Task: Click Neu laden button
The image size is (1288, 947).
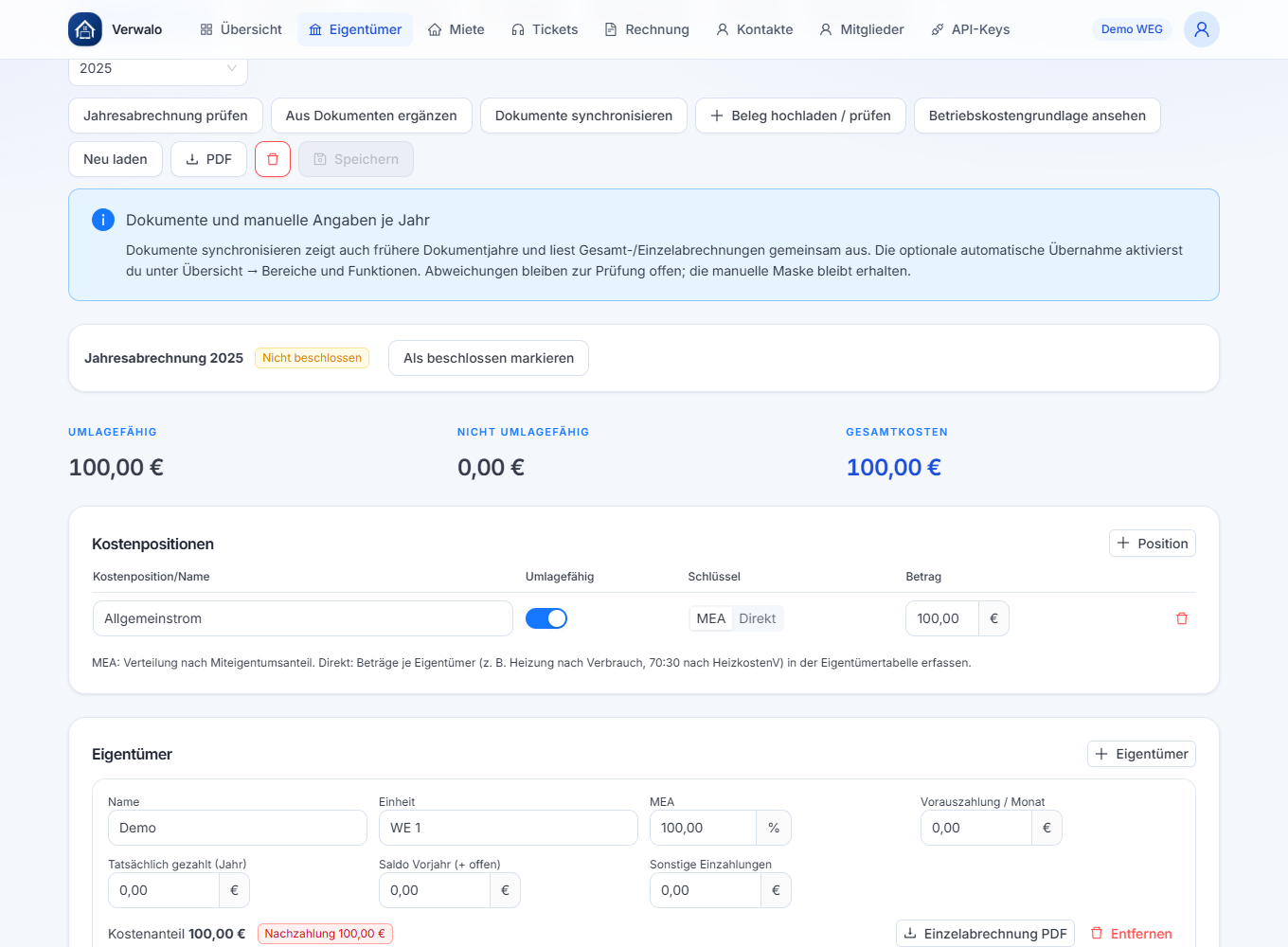Action: (x=116, y=159)
